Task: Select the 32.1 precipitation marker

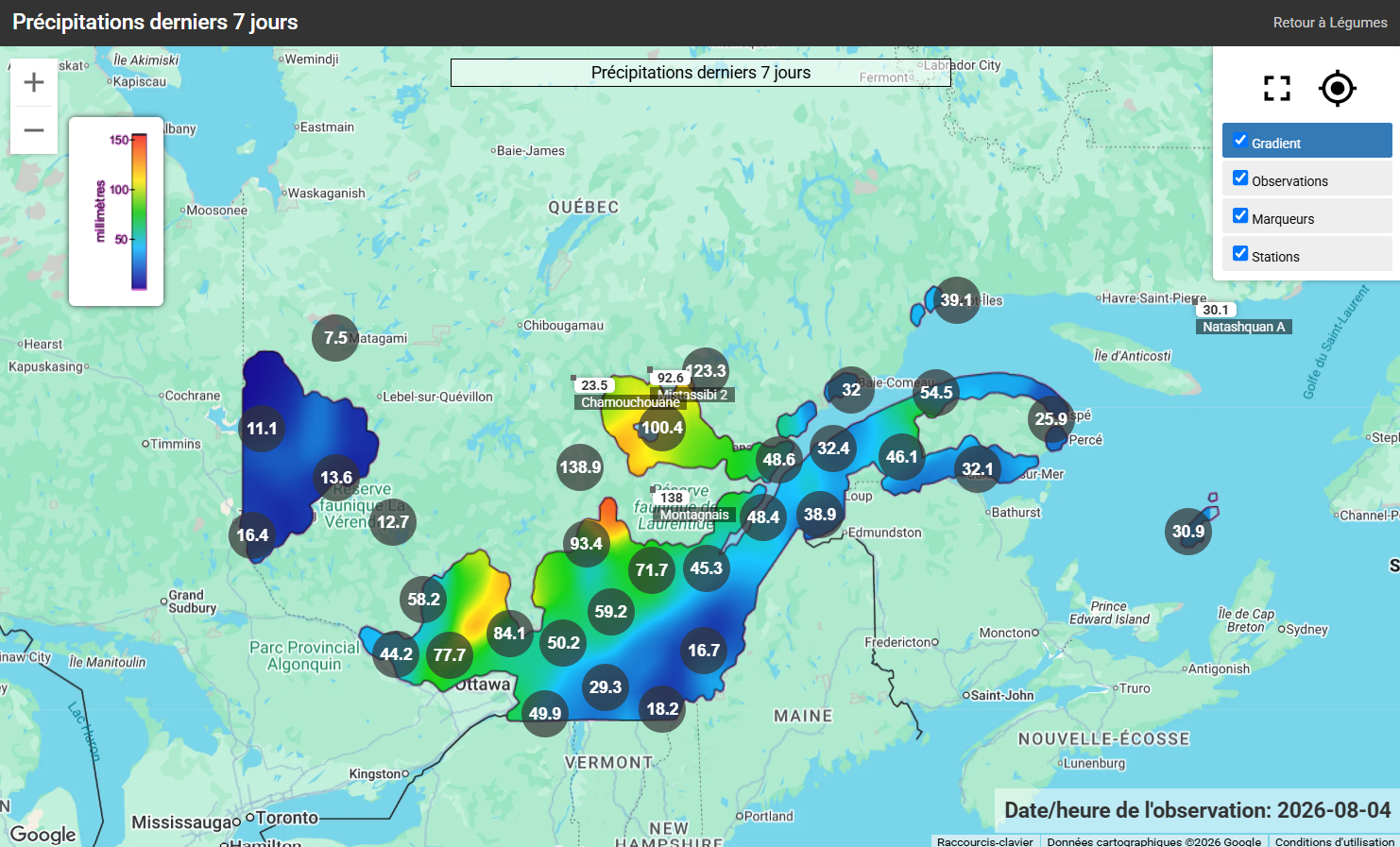Action: (978, 469)
